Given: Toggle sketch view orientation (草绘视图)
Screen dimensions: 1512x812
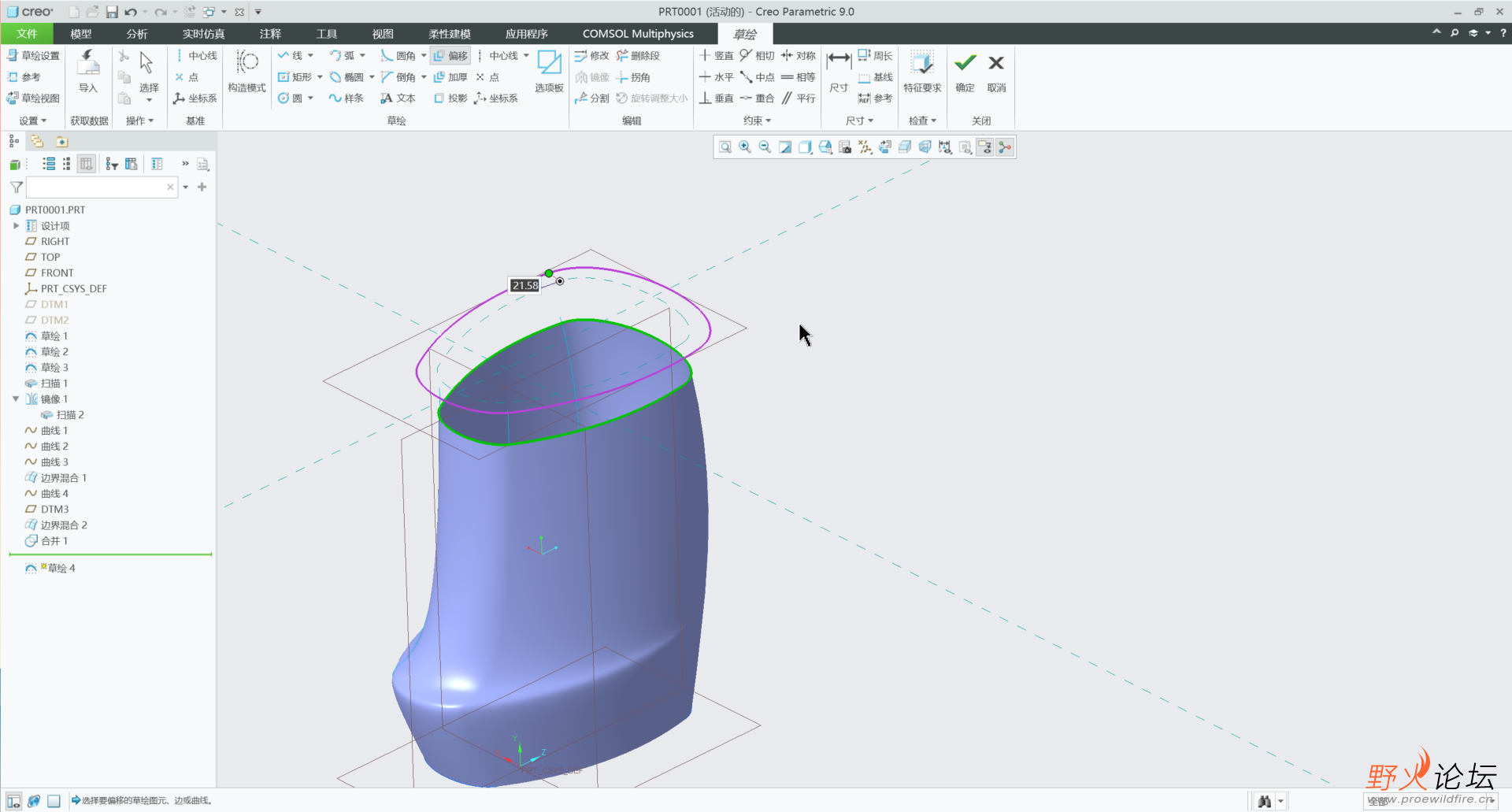Looking at the screenshot, I should click(33, 98).
